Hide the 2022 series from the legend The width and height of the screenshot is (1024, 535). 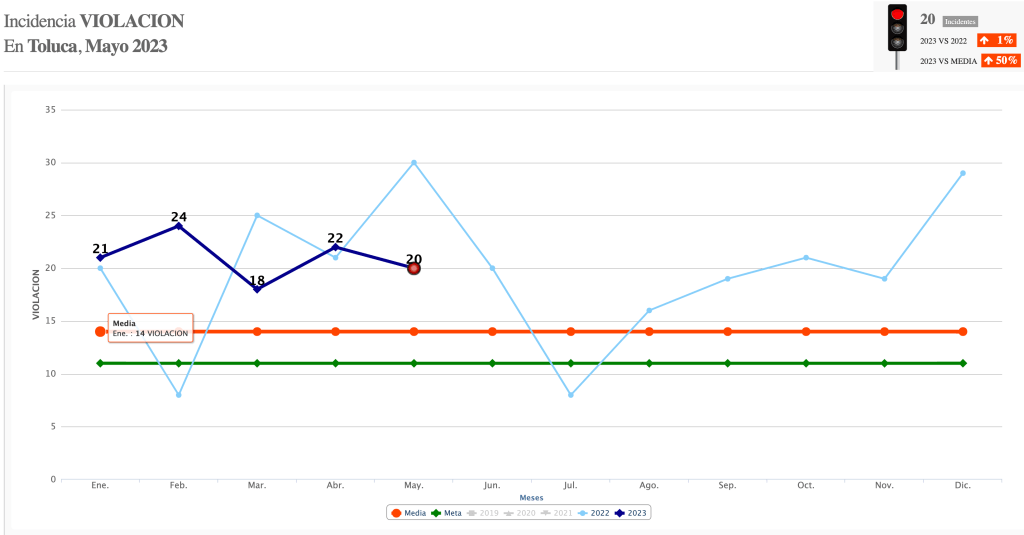click(x=594, y=513)
